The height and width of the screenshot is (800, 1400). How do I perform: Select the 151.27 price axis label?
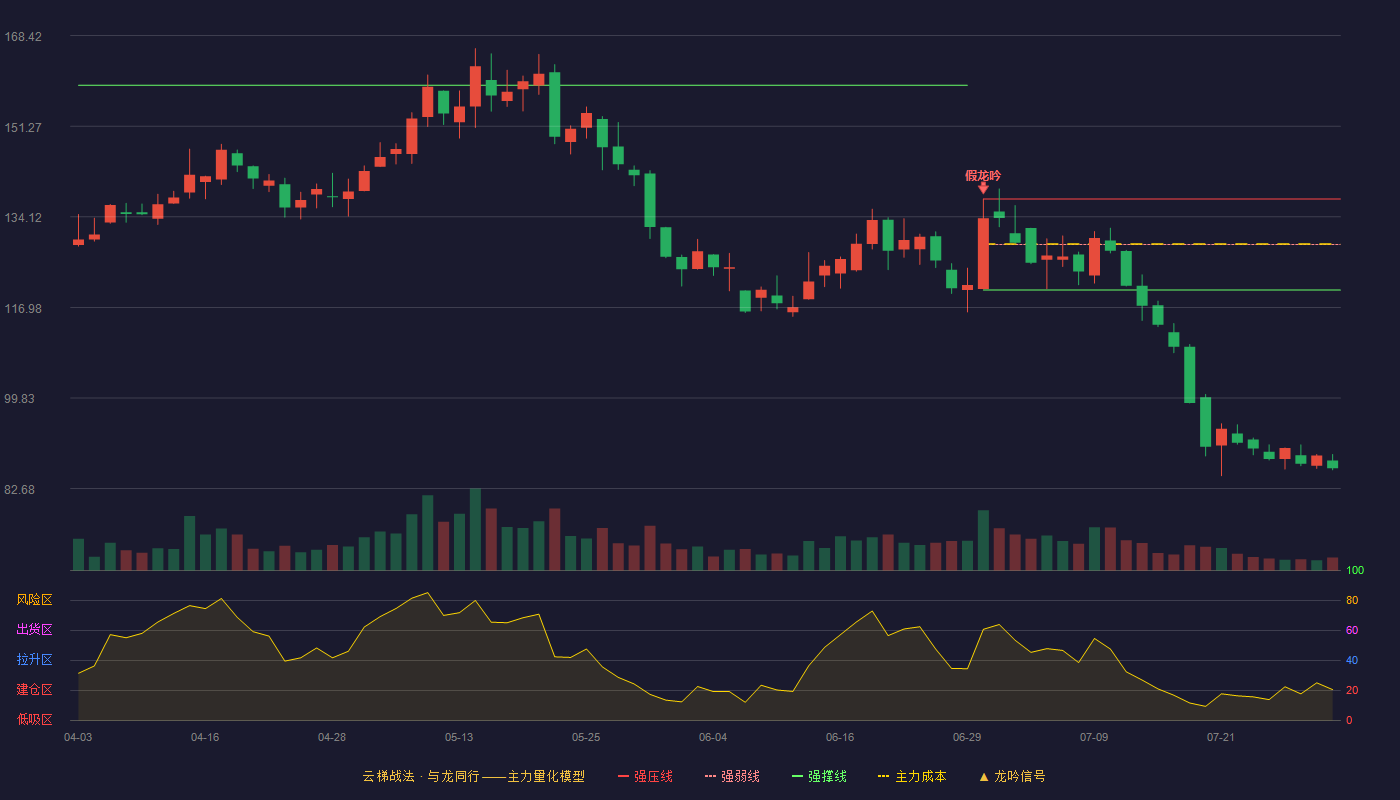[x=23, y=127]
